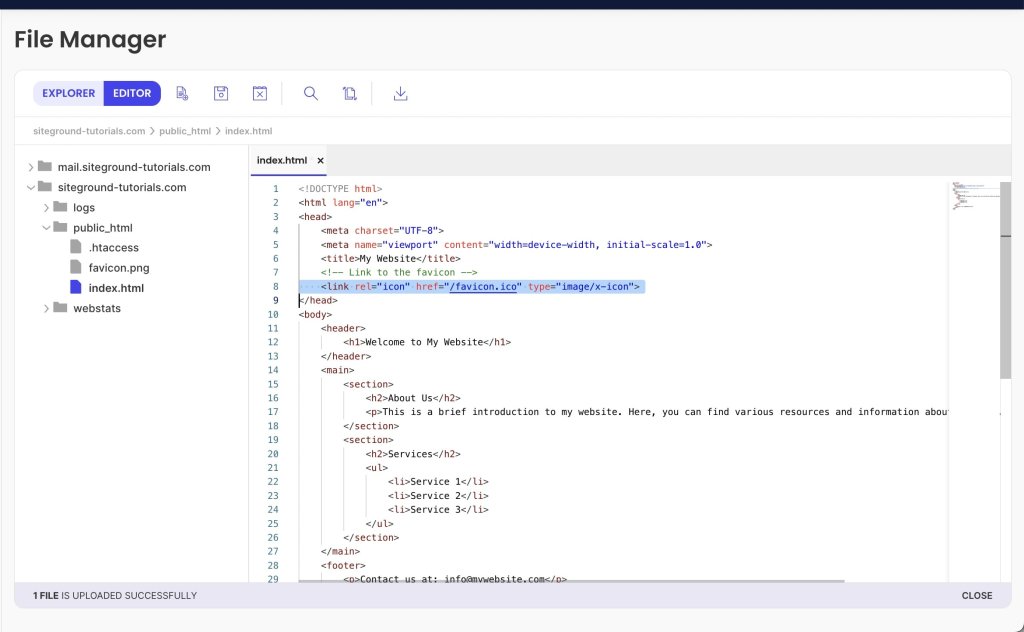Image resolution: width=1024 pixels, height=632 pixels.
Task: Click the '<html lang="en">' code line
Action: 343,202
